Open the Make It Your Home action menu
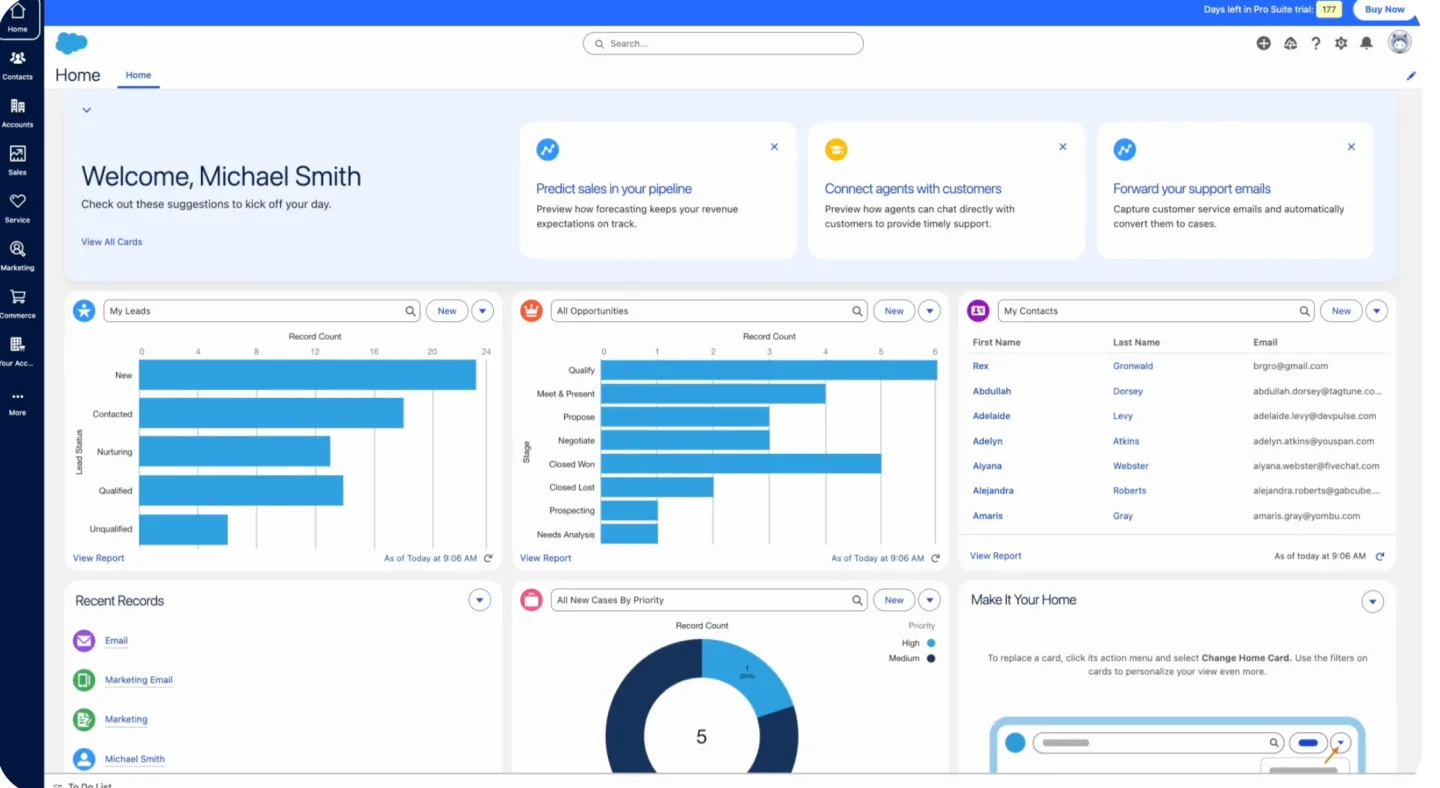This screenshot has height=788, width=1440. 1373,601
